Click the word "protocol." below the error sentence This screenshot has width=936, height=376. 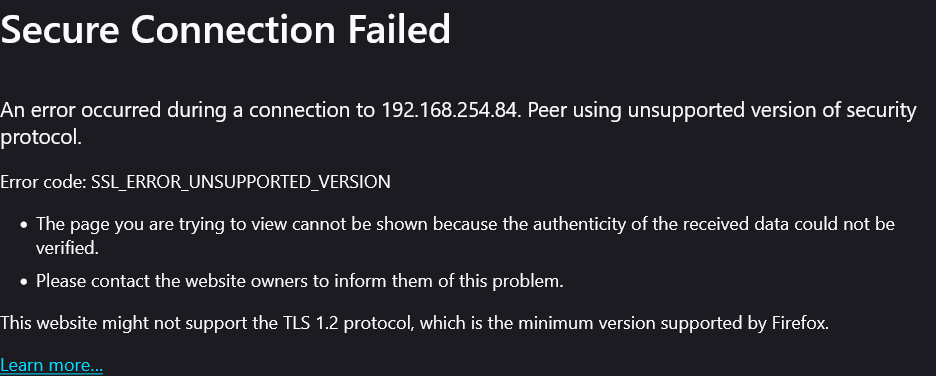click(40, 138)
